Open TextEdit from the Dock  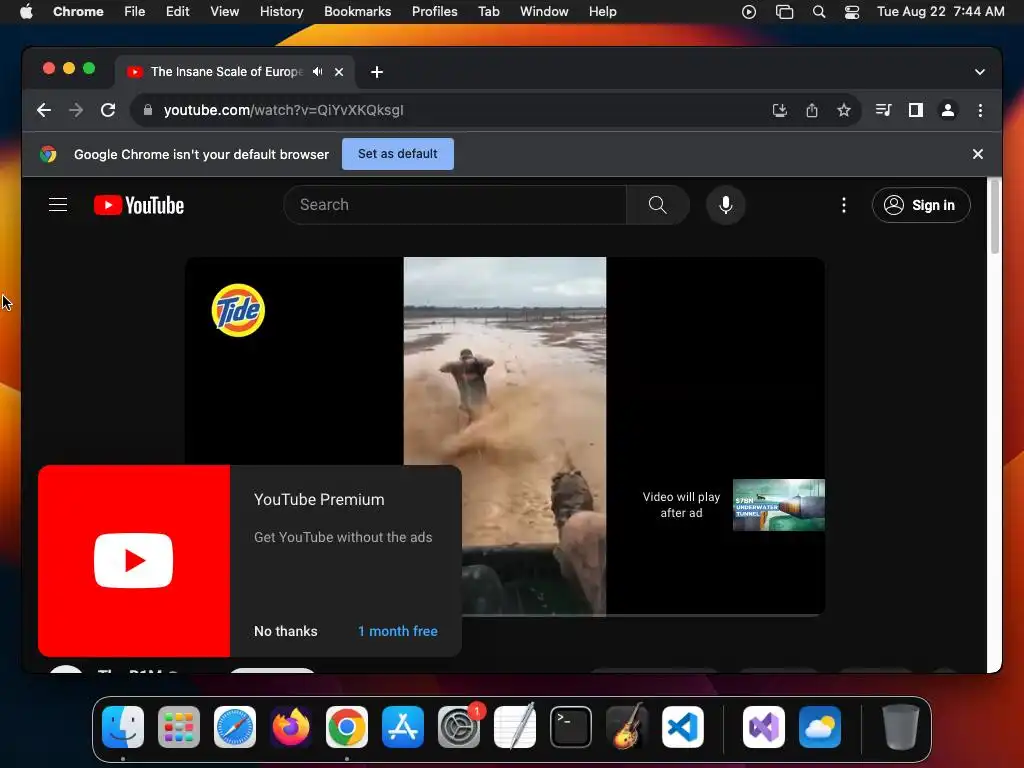click(x=515, y=727)
